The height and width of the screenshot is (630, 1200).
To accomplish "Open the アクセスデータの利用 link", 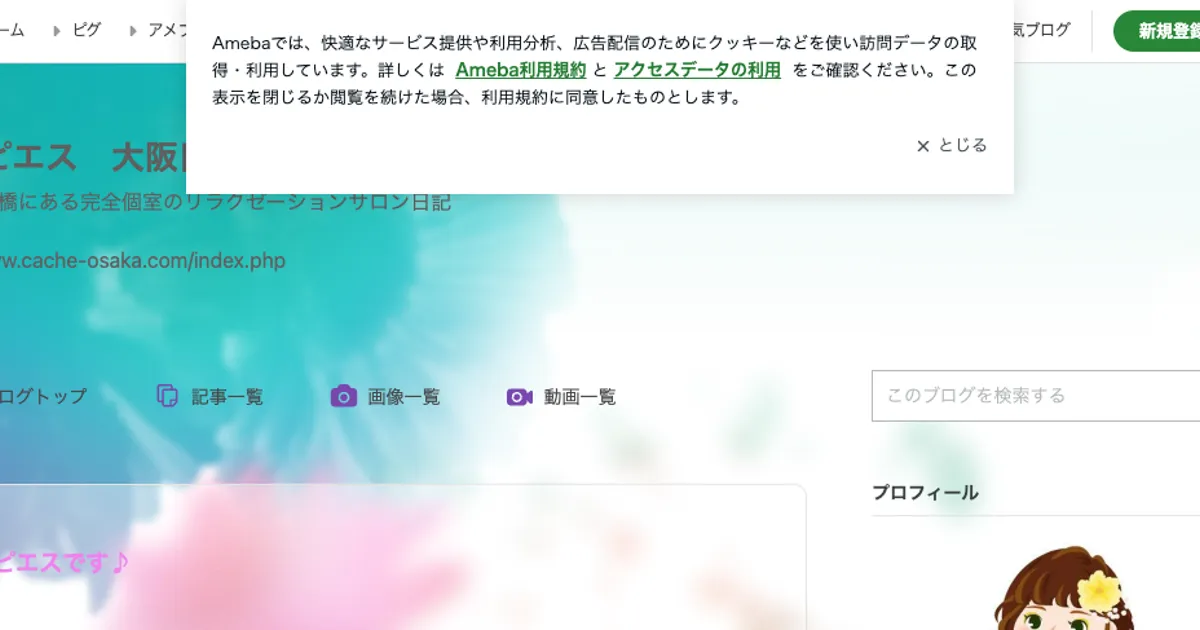I will [x=697, y=70].
